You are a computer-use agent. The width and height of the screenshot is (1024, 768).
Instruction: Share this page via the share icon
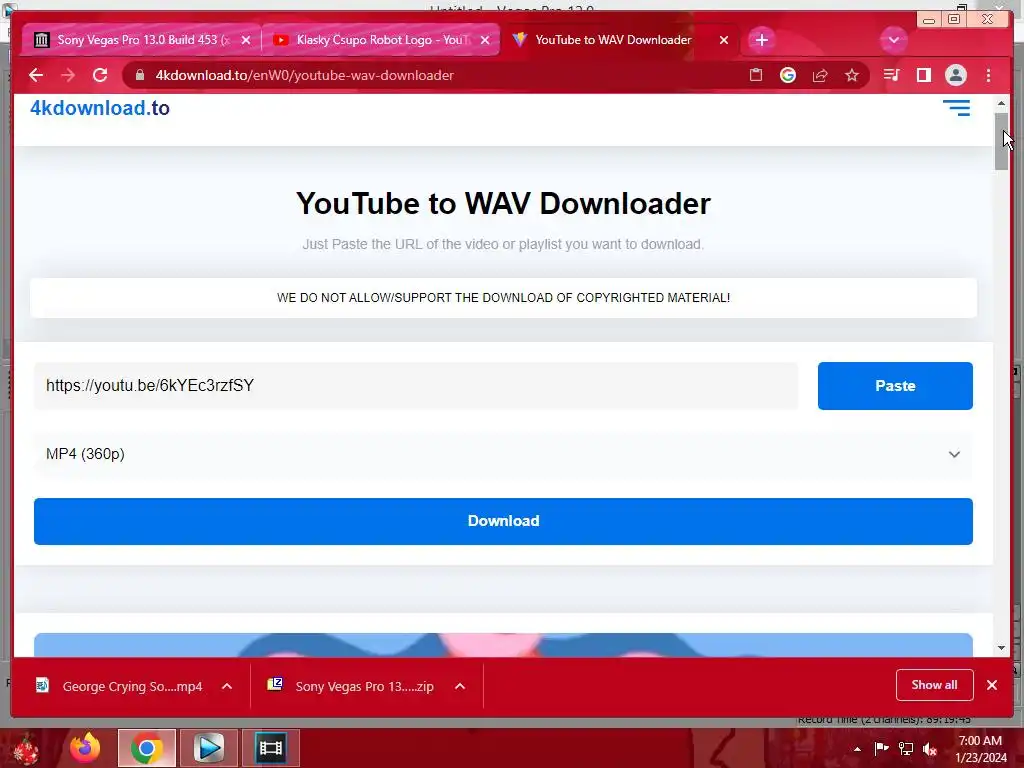[820, 75]
